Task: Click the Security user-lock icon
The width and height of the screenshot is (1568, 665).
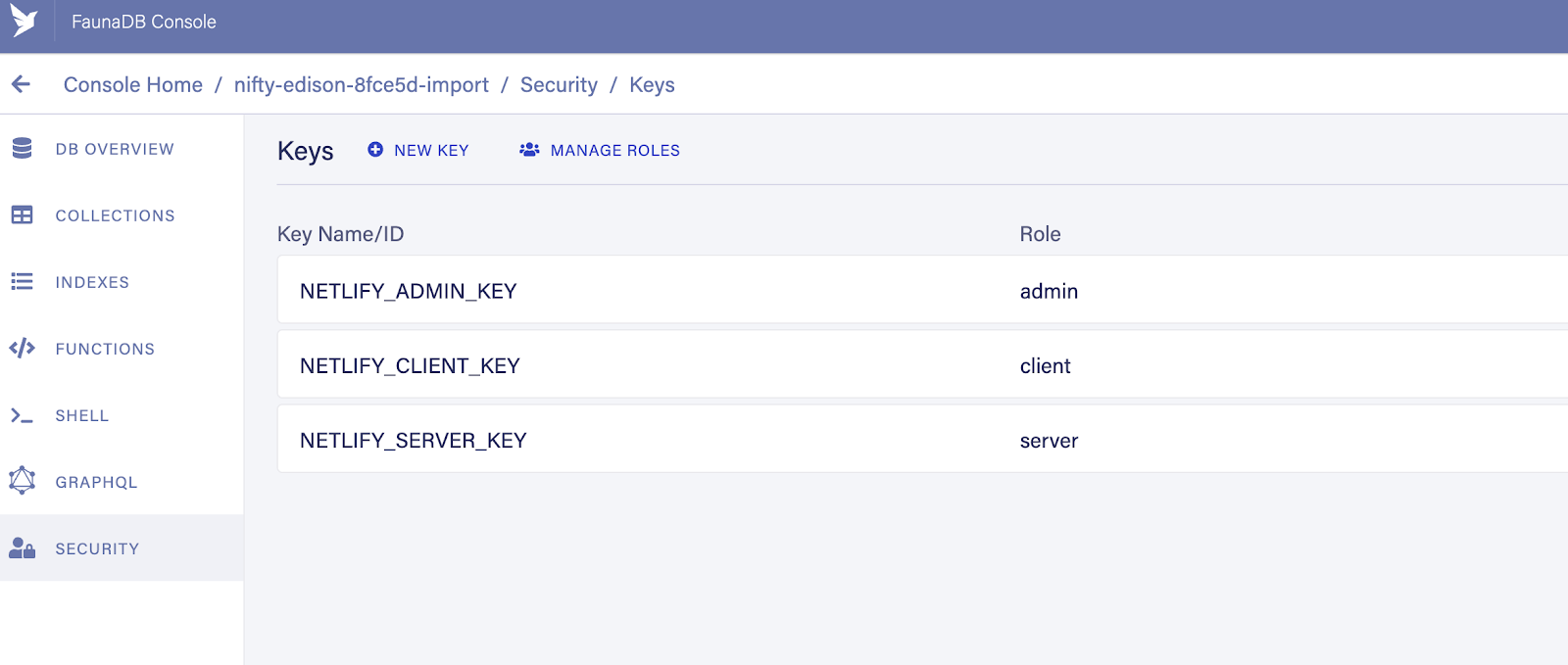Action: pyautogui.click(x=22, y=547)
